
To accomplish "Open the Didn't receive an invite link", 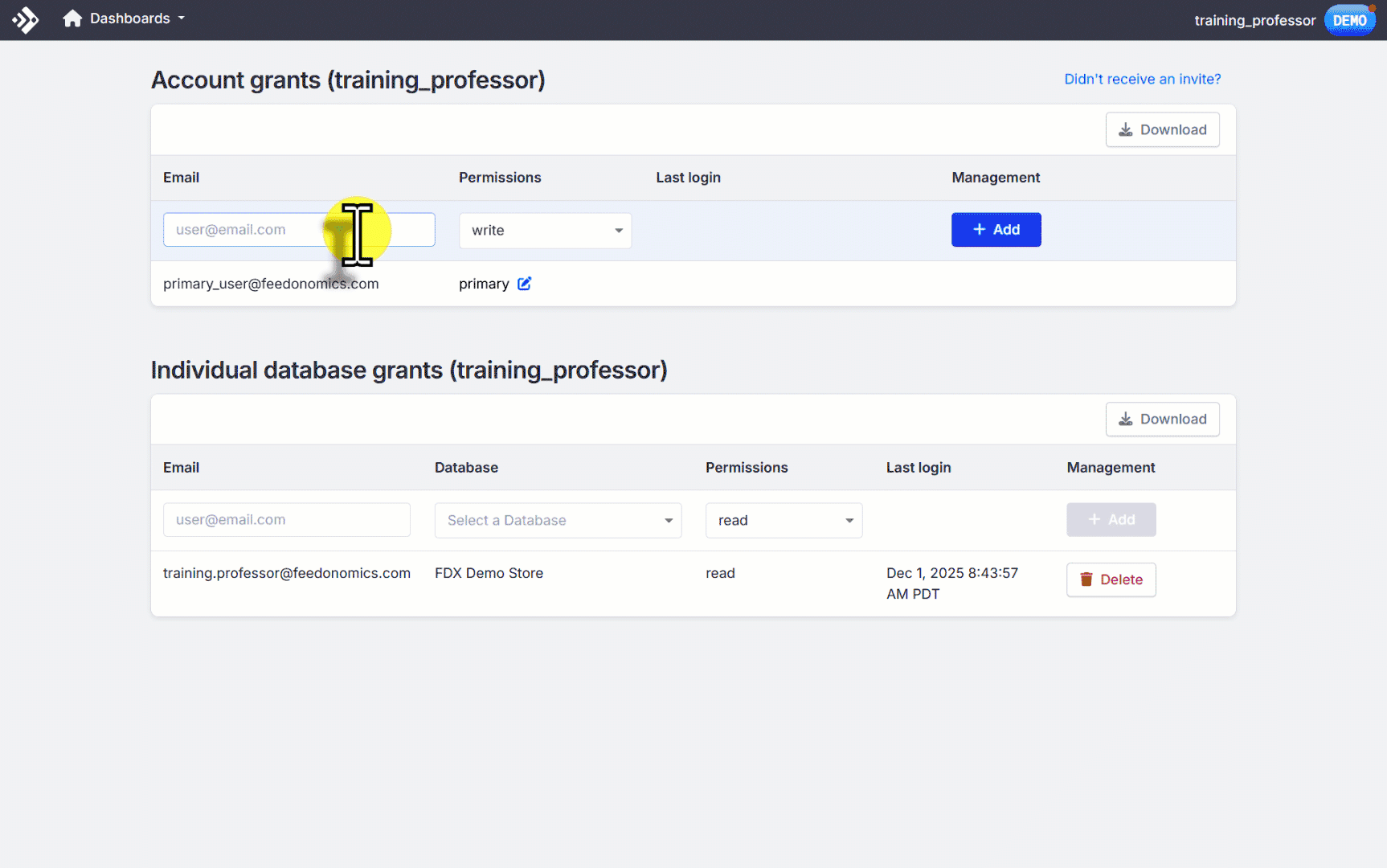I will pyautogui.click(x=1143, y=79).
